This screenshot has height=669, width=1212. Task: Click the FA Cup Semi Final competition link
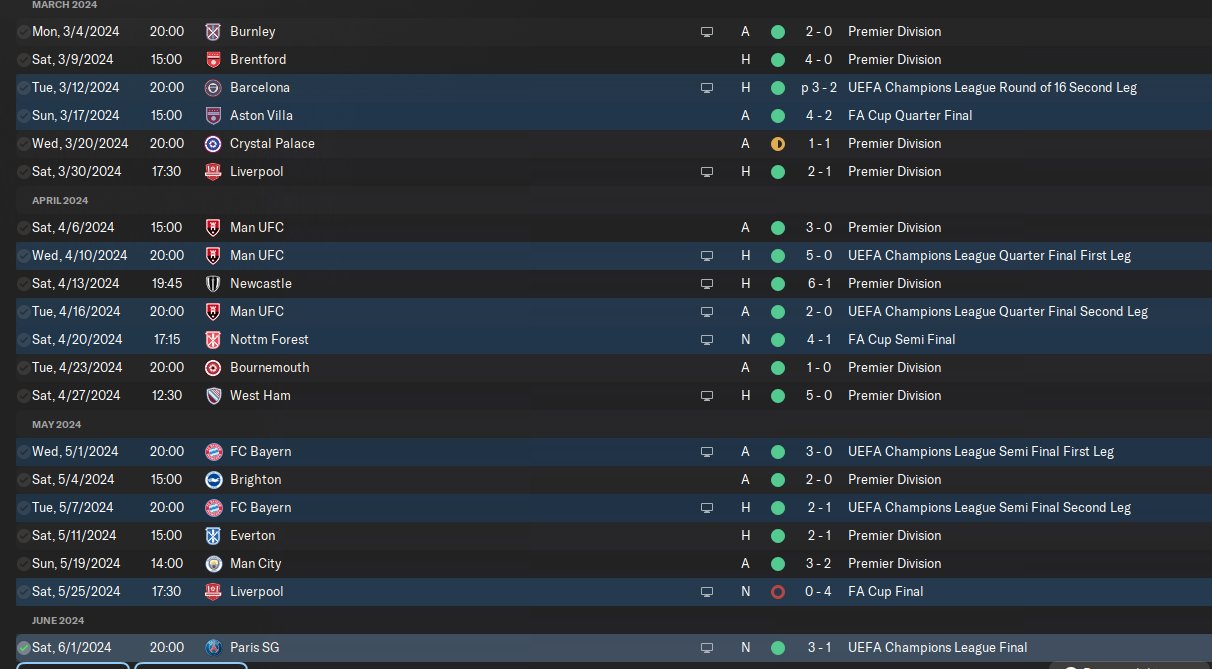tap(901, 340)
